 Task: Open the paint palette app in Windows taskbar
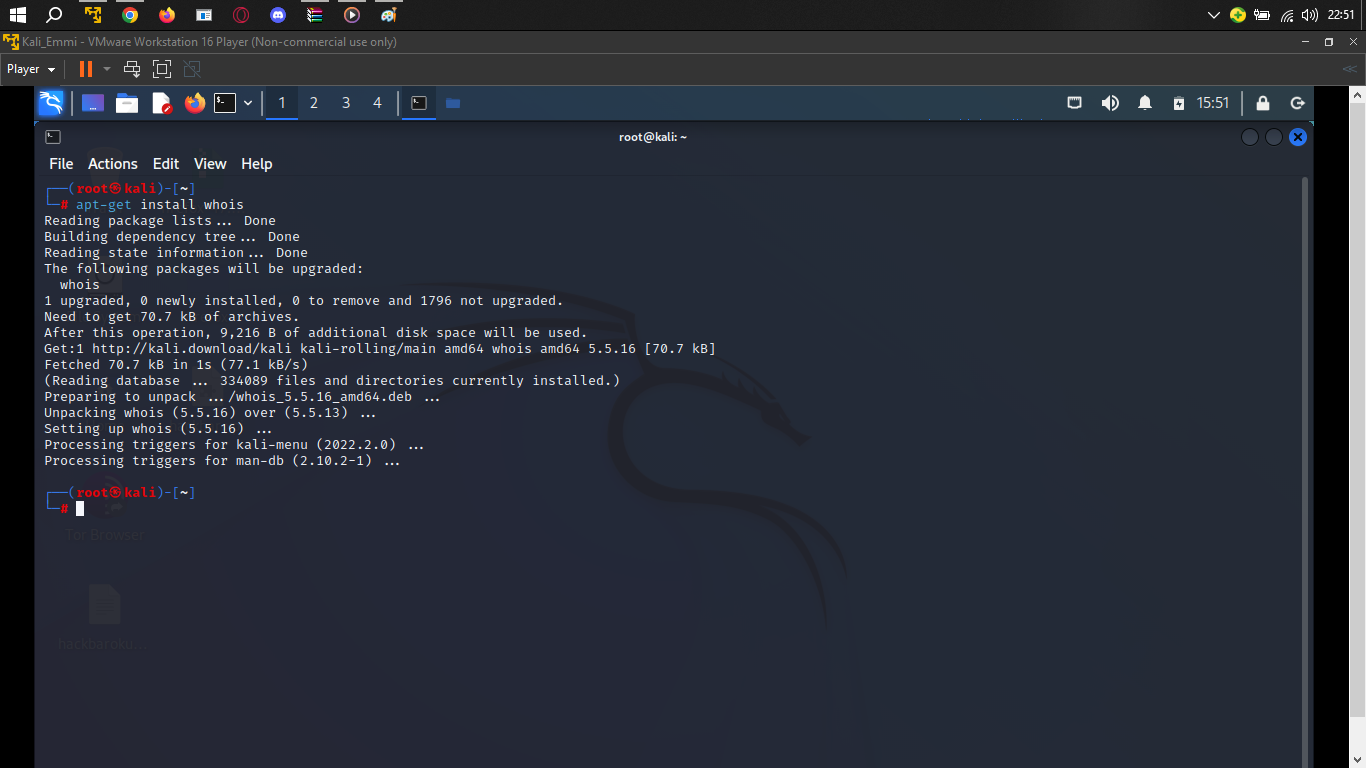point(388,15)
